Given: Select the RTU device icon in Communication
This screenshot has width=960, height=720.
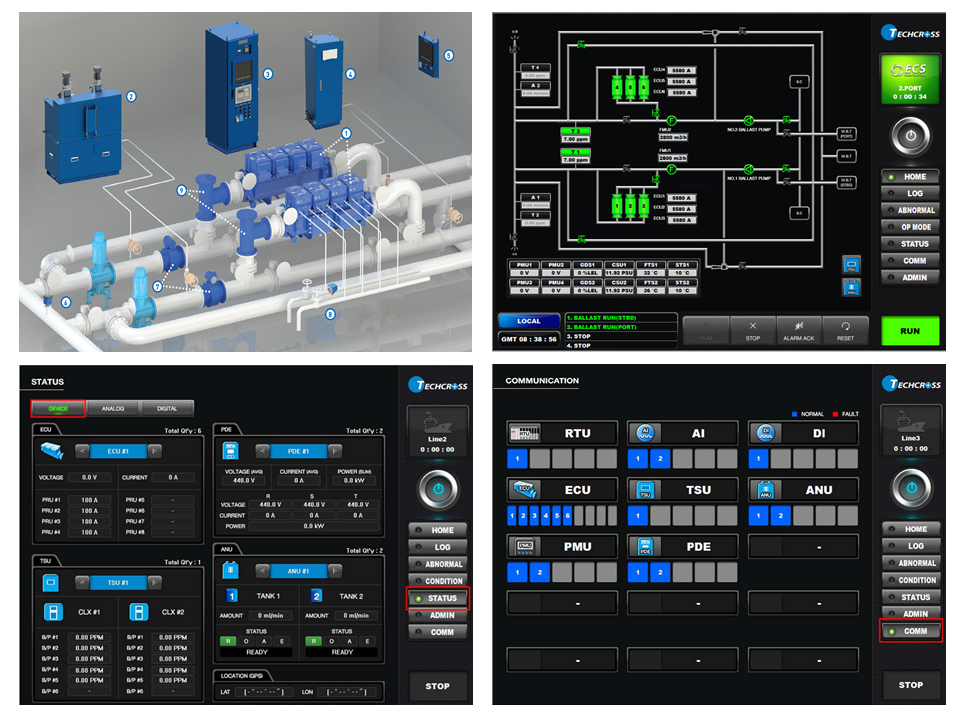Looking at the screenshot, I should click(525, 432).
